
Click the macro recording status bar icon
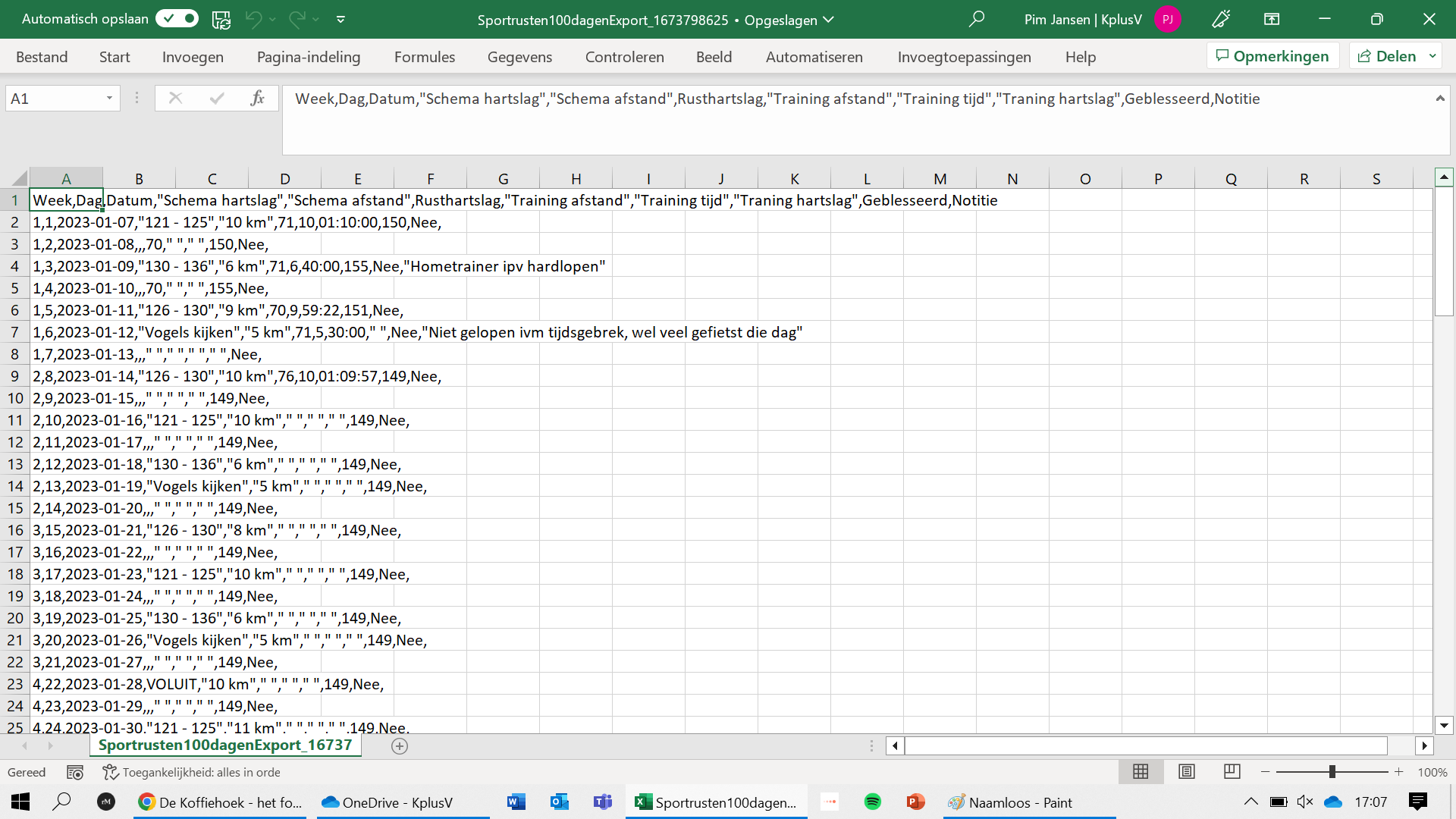75,773
